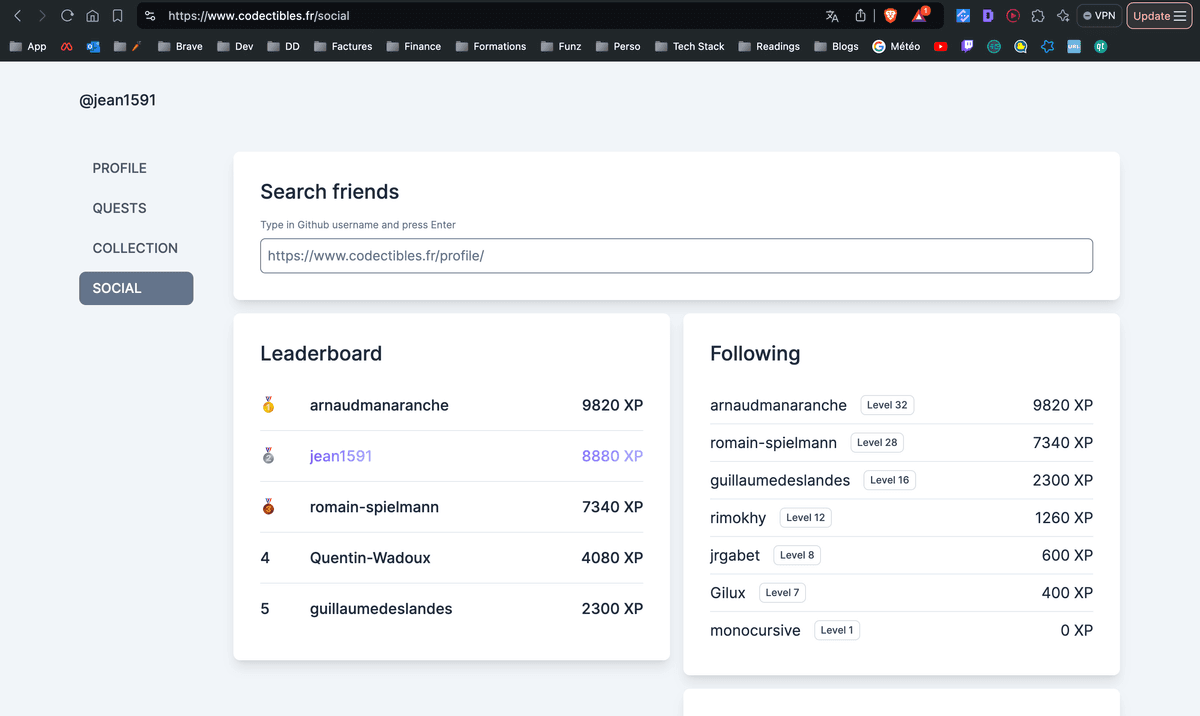This screenshot has width=1200, height=716.
Task: Open the YouTube bookmark icon
Action: [940, 46]
